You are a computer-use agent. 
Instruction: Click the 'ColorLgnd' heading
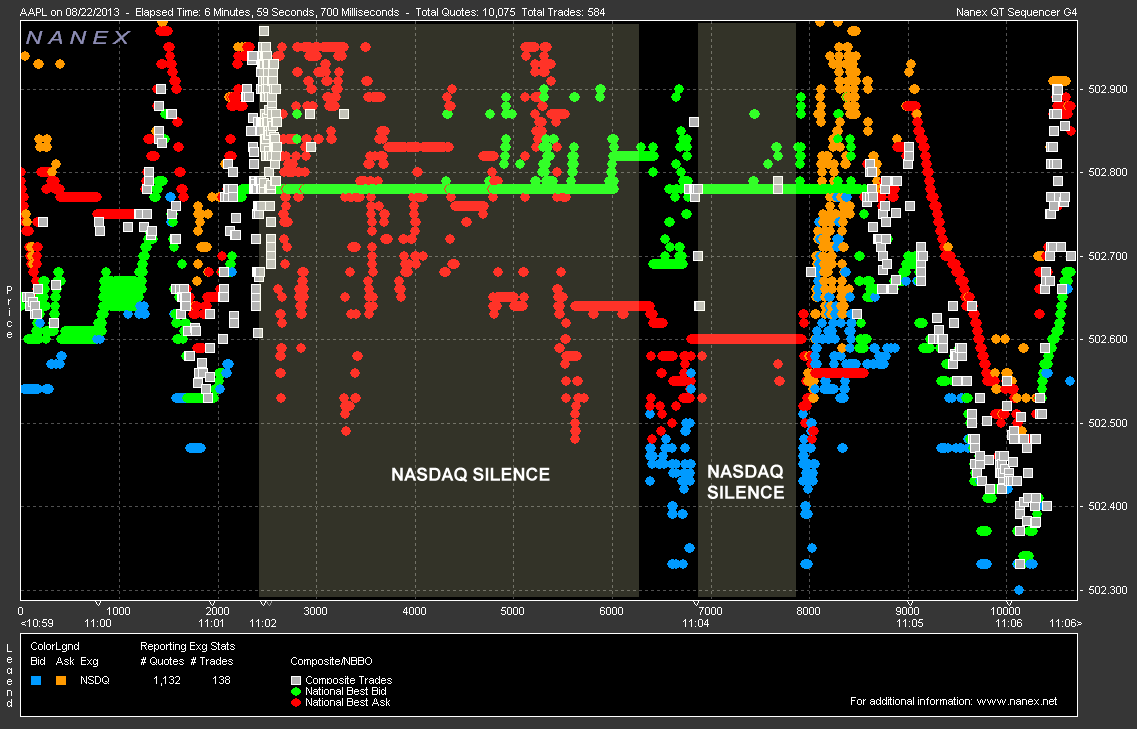[x=55, y=646]
